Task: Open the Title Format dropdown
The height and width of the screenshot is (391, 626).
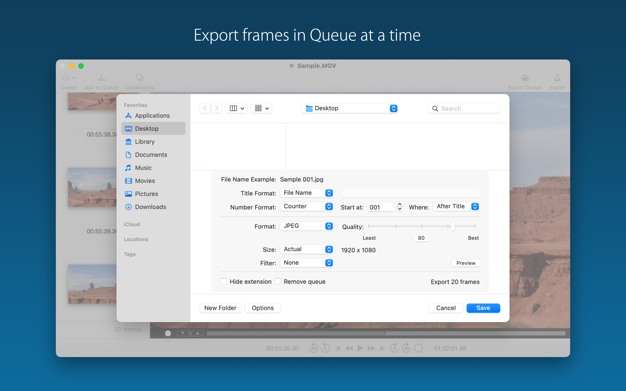Action: (307, 193)
